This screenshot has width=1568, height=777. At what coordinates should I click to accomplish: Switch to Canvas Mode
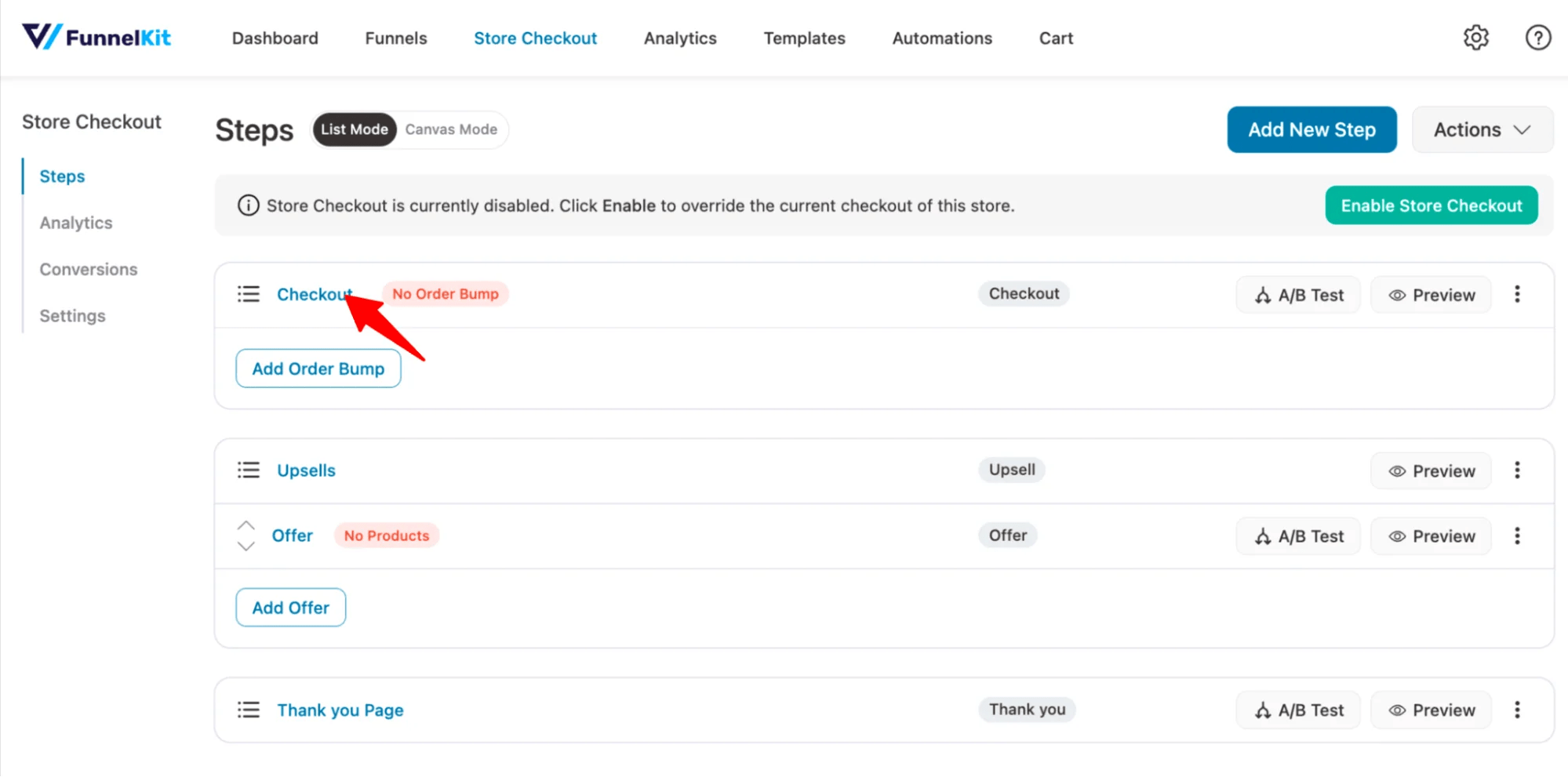pyautogui.click(x=450, y=129)
